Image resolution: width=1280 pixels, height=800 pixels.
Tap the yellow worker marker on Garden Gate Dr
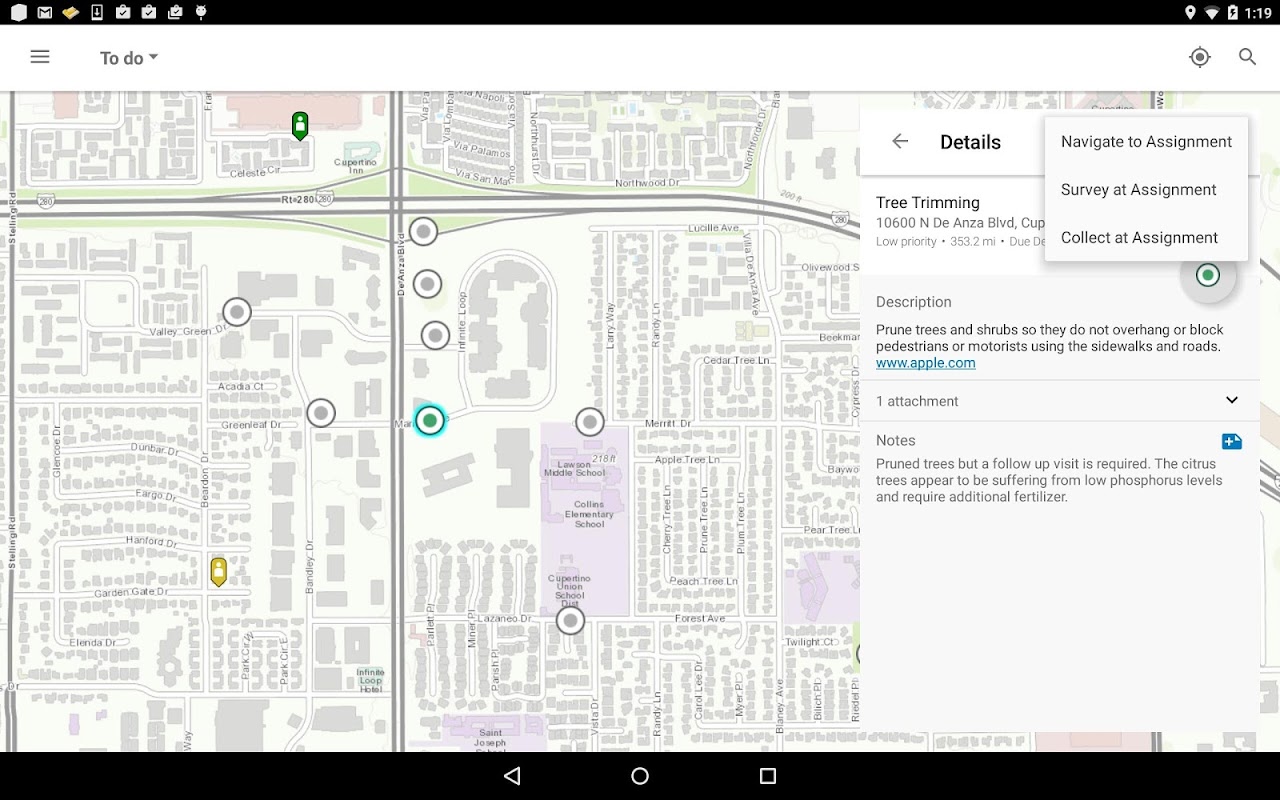(218, 571)
